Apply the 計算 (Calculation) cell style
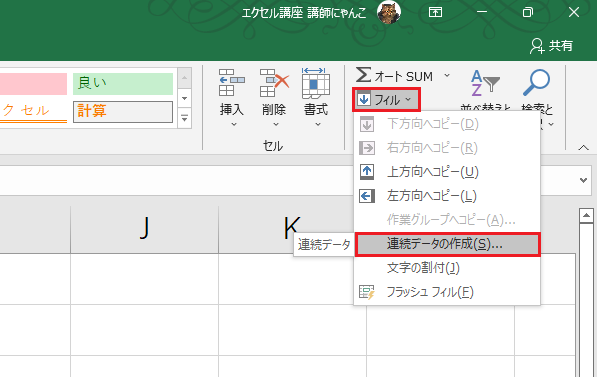This screenshot has width=597, height=377. [x=123, y=112]
